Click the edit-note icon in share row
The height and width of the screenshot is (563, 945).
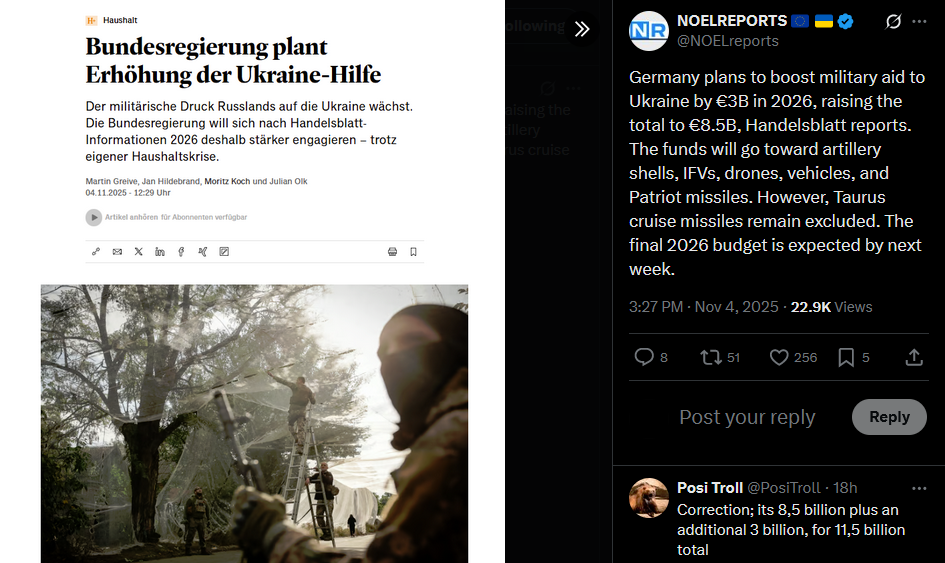coord(224,251)
